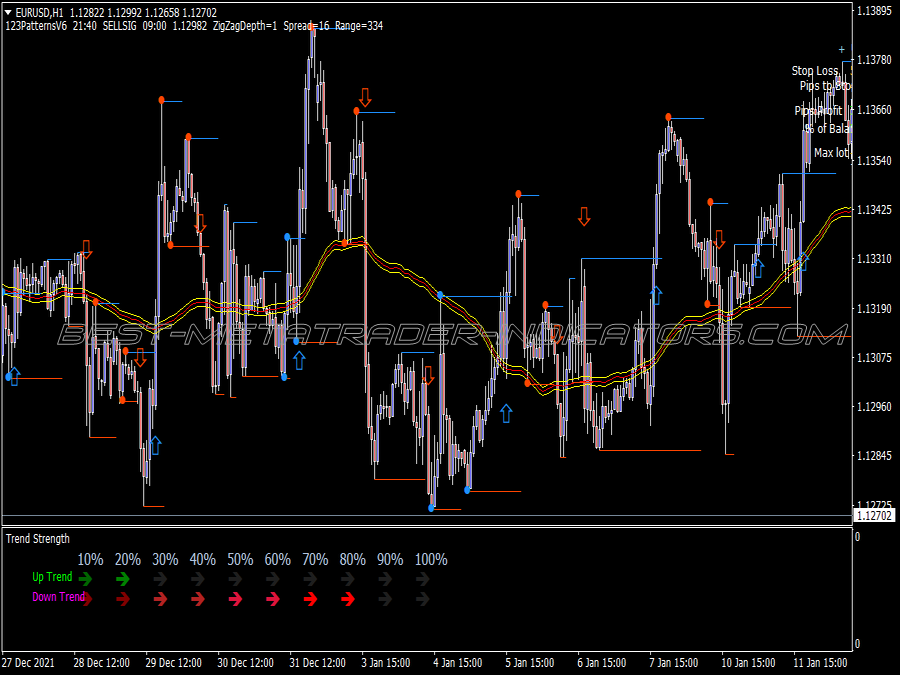Screen dimensions: 900x675
Task: Click the 1.12845 price scale label
Action: 874,456
